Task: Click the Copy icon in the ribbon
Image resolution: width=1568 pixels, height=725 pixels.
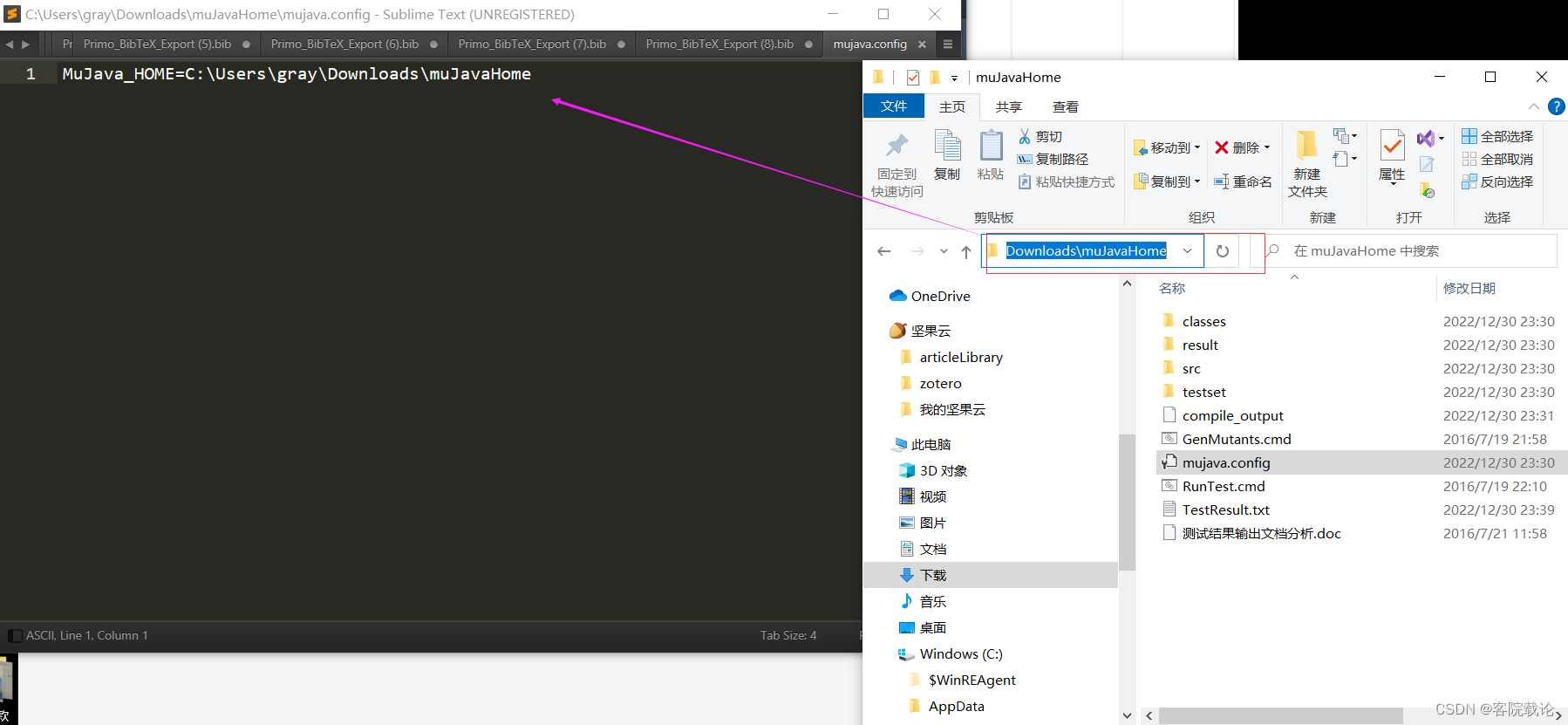Action: [947, 145]
